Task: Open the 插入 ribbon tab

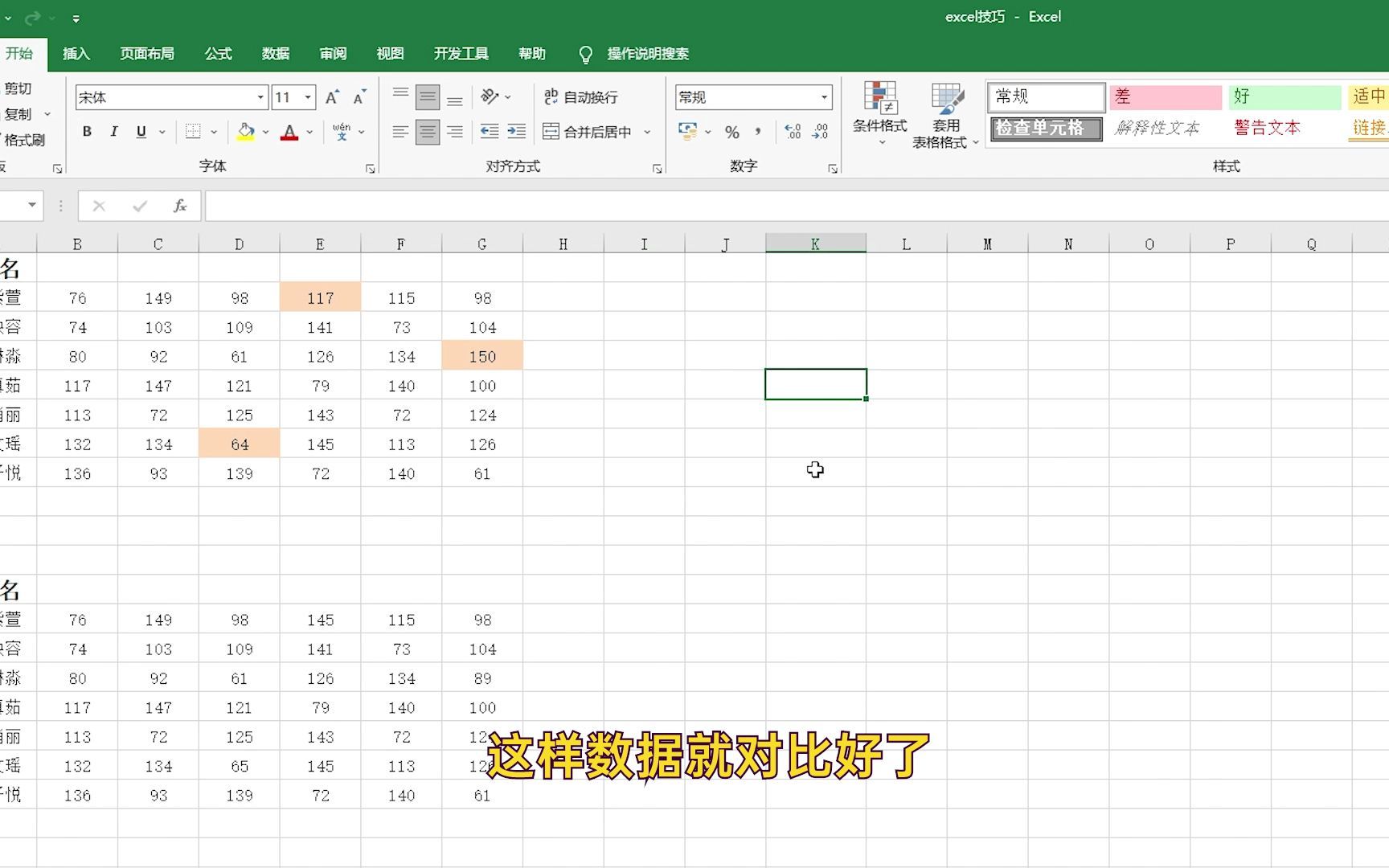Action: tap(75, 53)
